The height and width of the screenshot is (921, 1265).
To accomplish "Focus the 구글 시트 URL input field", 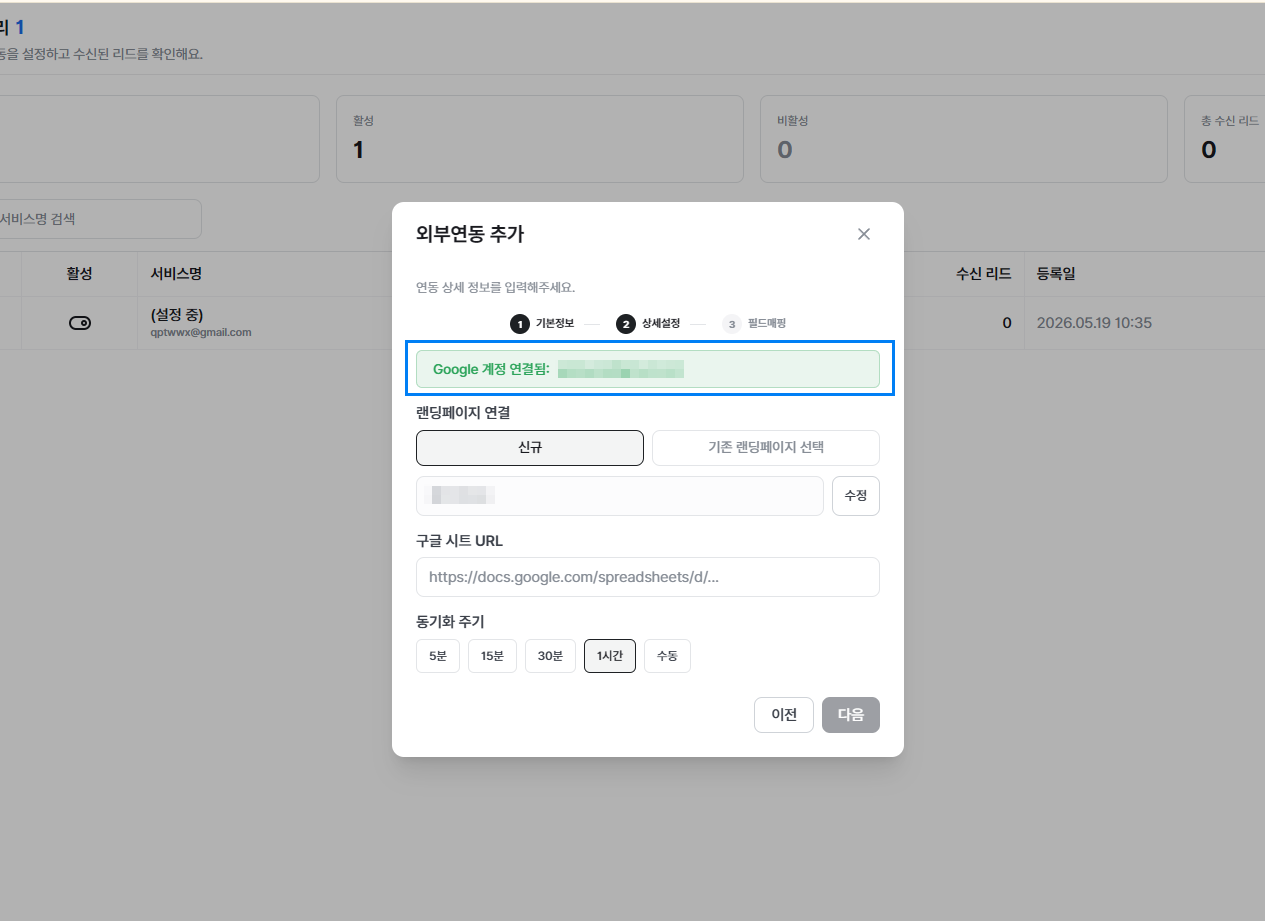I will [648, 577].
